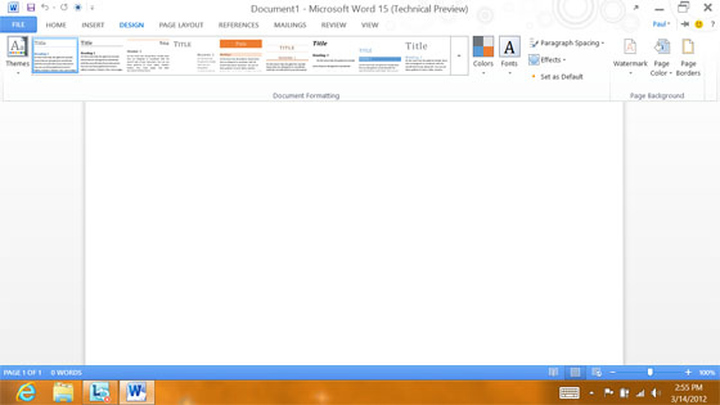This screenshot has height=405, width=720.
Task: Open the Page Color picker
Action: [x=661, y=57]
